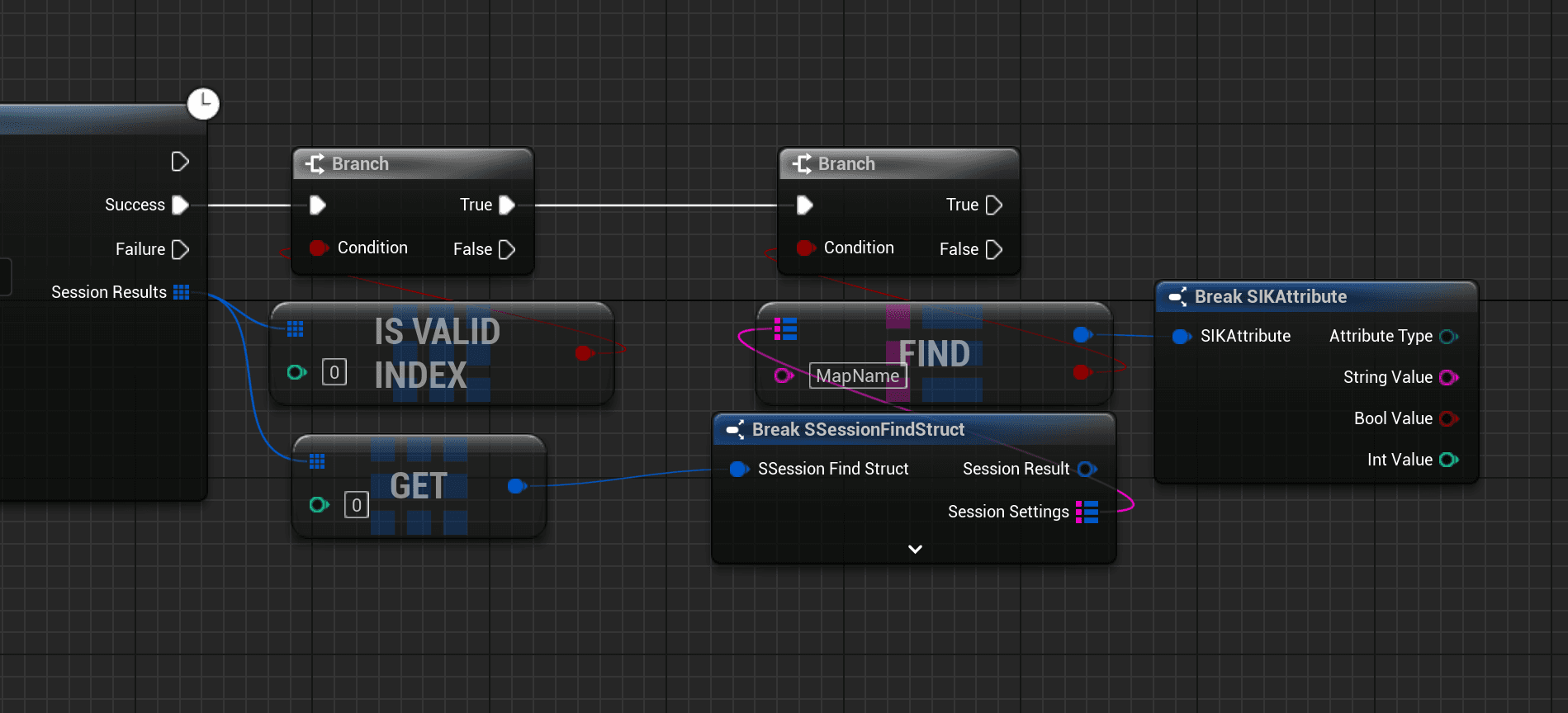Screen dimensions: 1568x713
Task: Select the Break SIKAttribute node title
Action: tap(1270, 297)
